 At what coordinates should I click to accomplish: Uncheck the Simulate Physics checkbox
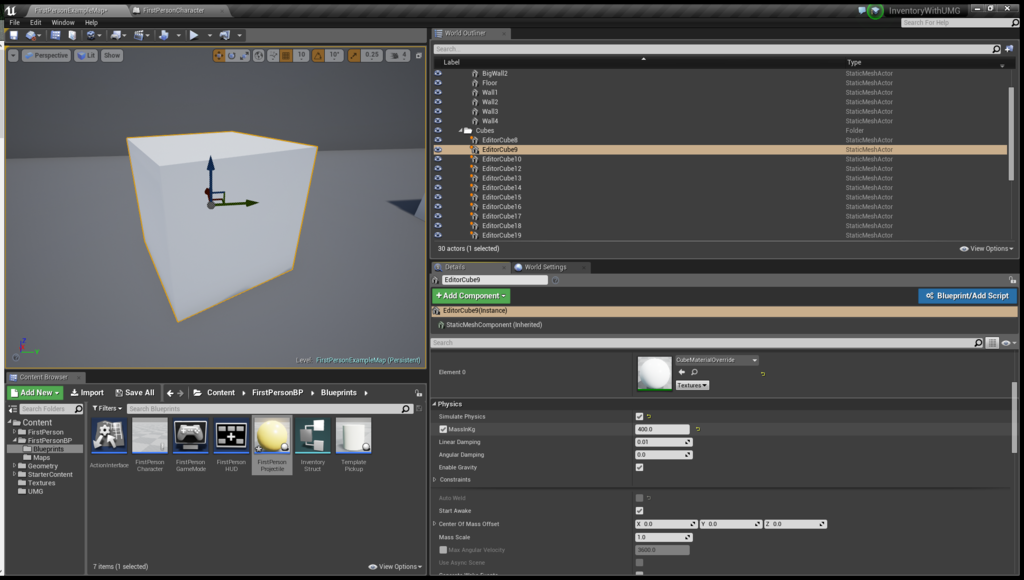pos(639,416)
